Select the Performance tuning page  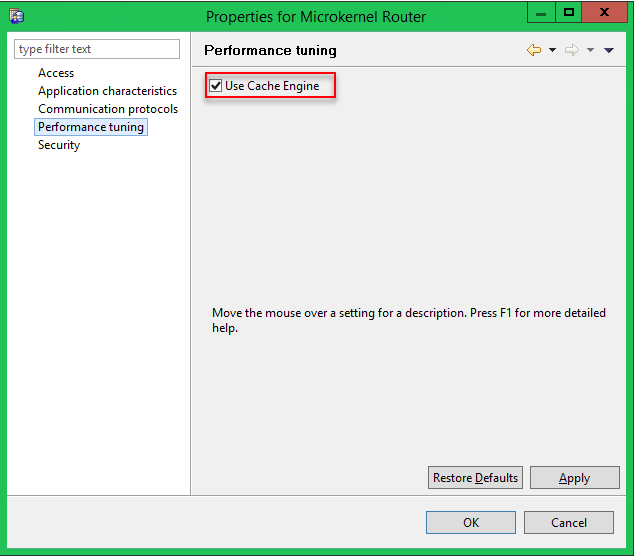coord(91,127)
